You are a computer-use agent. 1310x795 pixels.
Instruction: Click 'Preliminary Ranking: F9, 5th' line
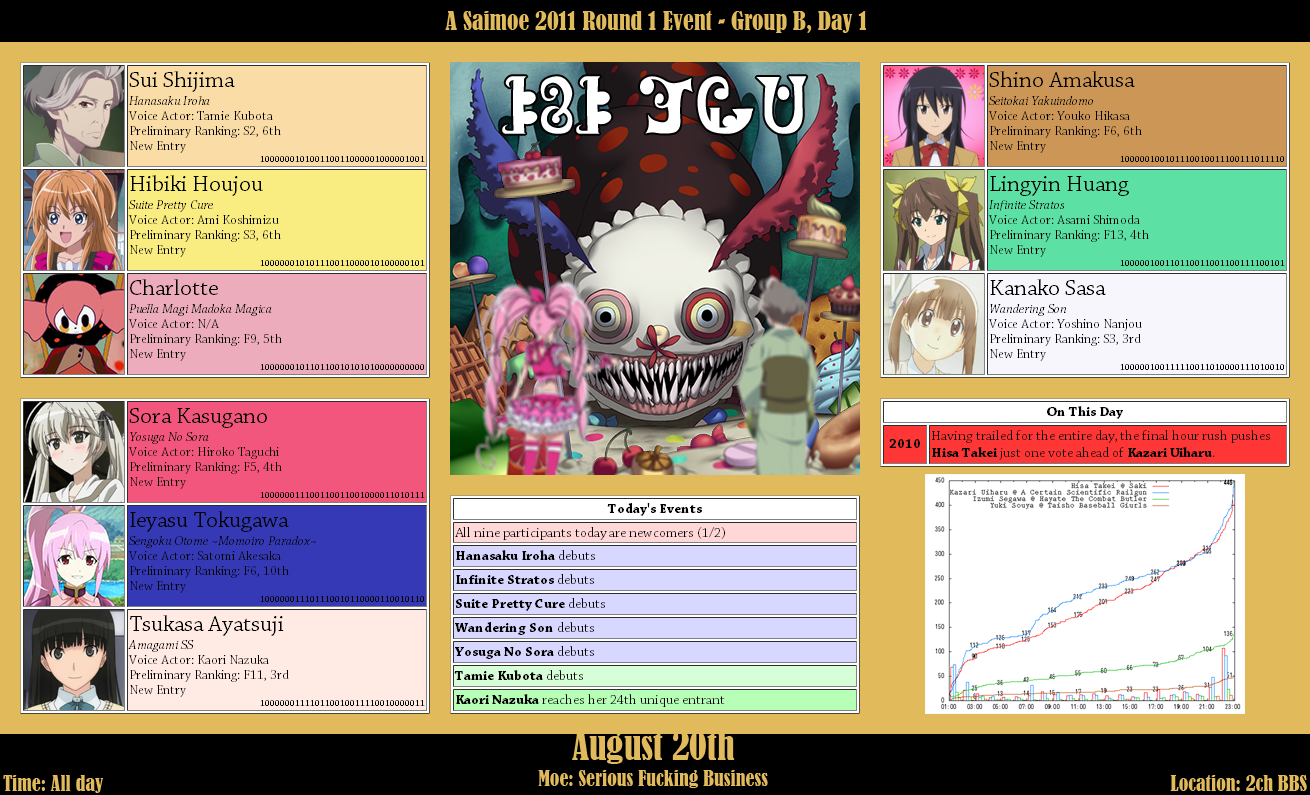[206, 339]
